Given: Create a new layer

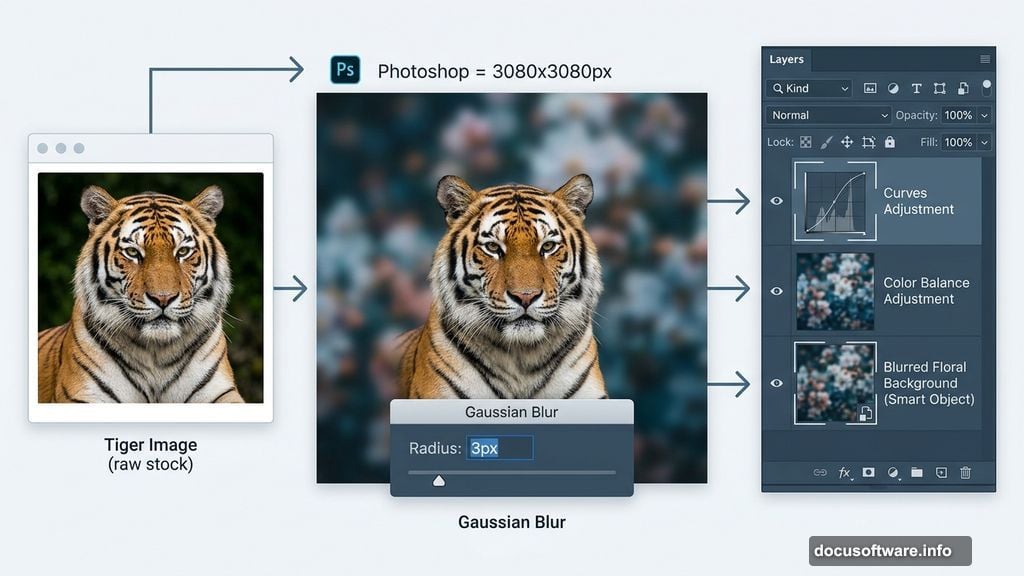Looking at the screenshot, I should pyautogui.click(x=941, y=472).
